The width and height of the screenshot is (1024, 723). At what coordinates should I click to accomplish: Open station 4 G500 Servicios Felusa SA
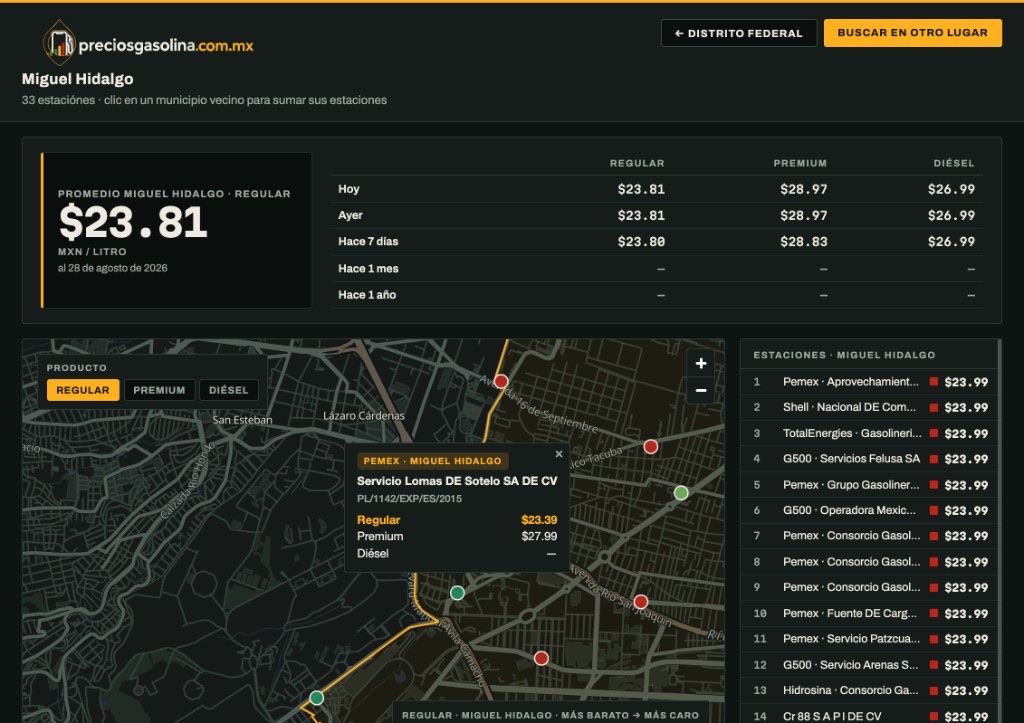(x=869, y=459)
